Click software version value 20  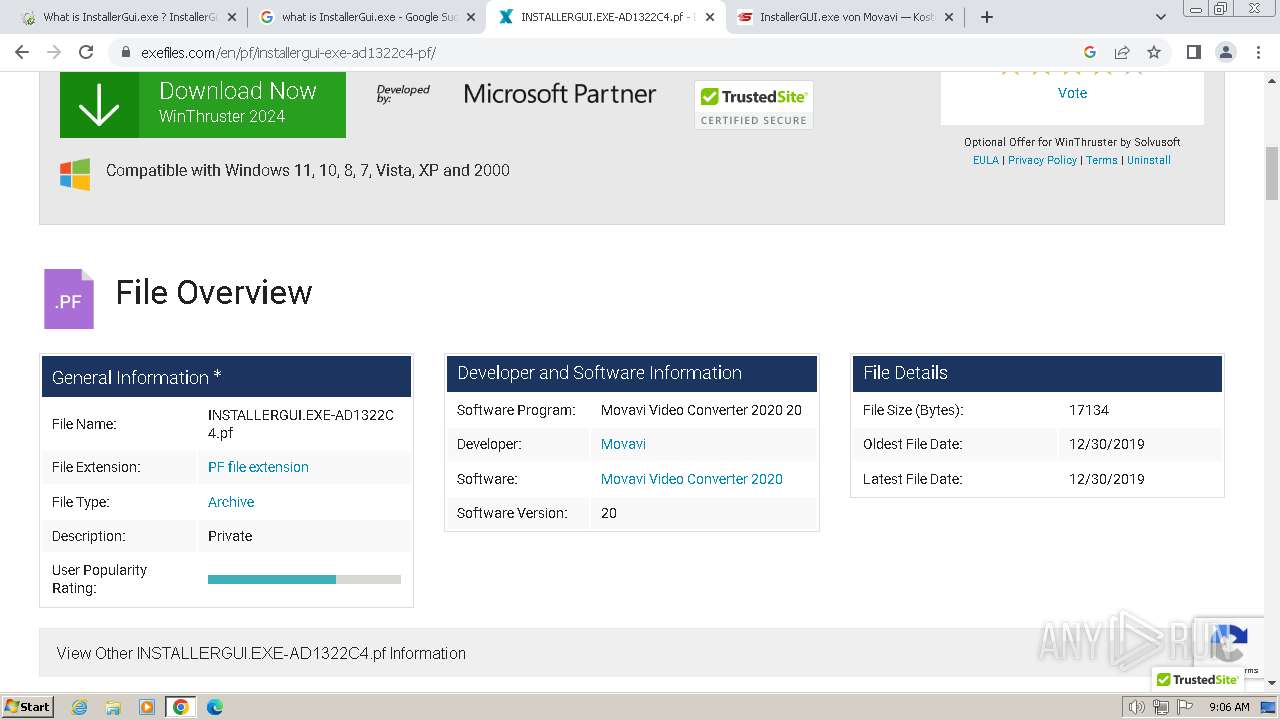click(x=609, y=513)
